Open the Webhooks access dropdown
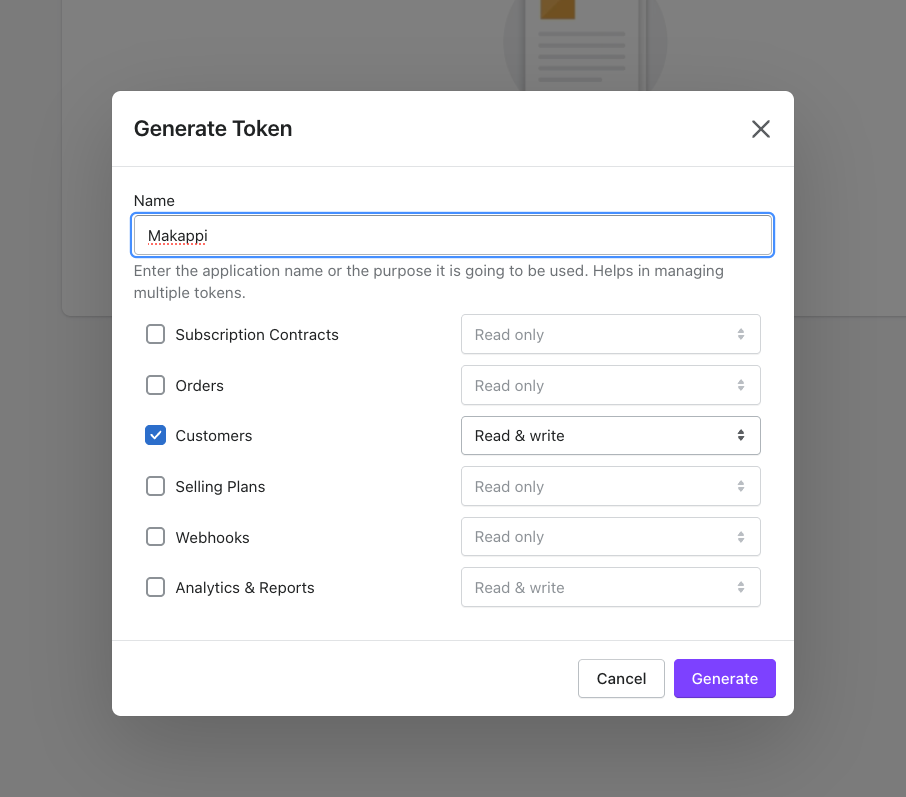 (x=611, y=537)
